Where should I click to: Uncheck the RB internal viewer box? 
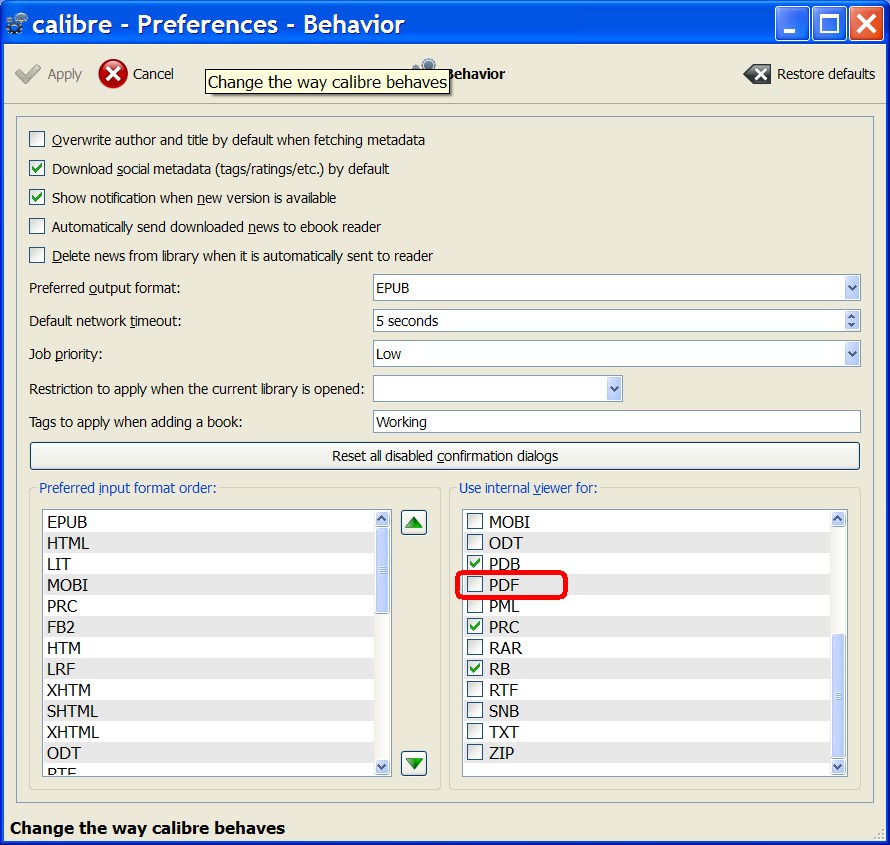click(475, 668)
